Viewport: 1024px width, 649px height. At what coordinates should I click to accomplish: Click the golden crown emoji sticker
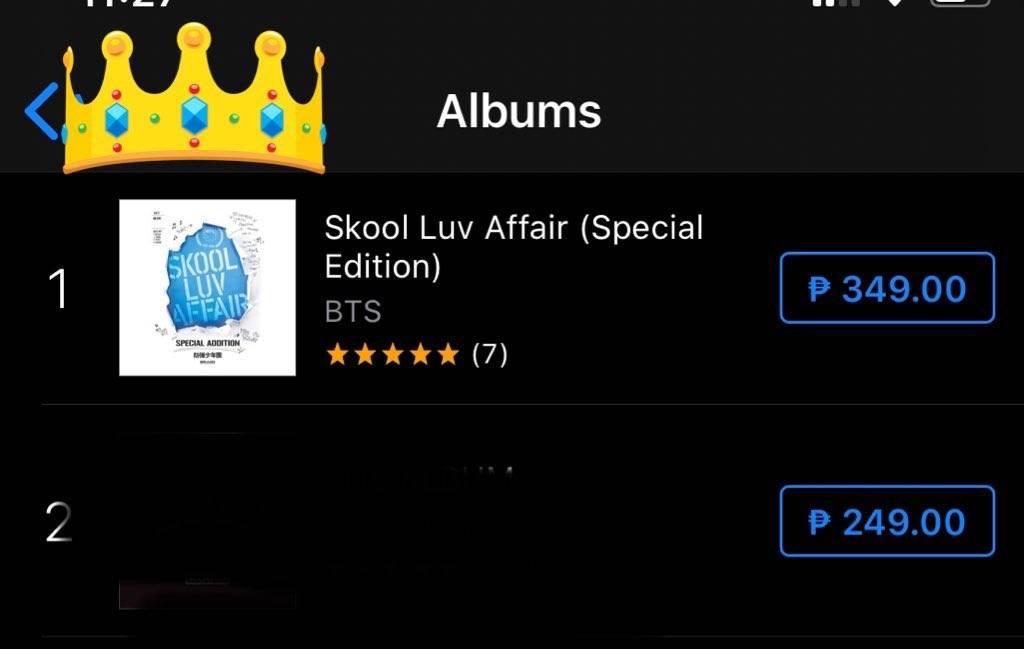tap(194, 99)
